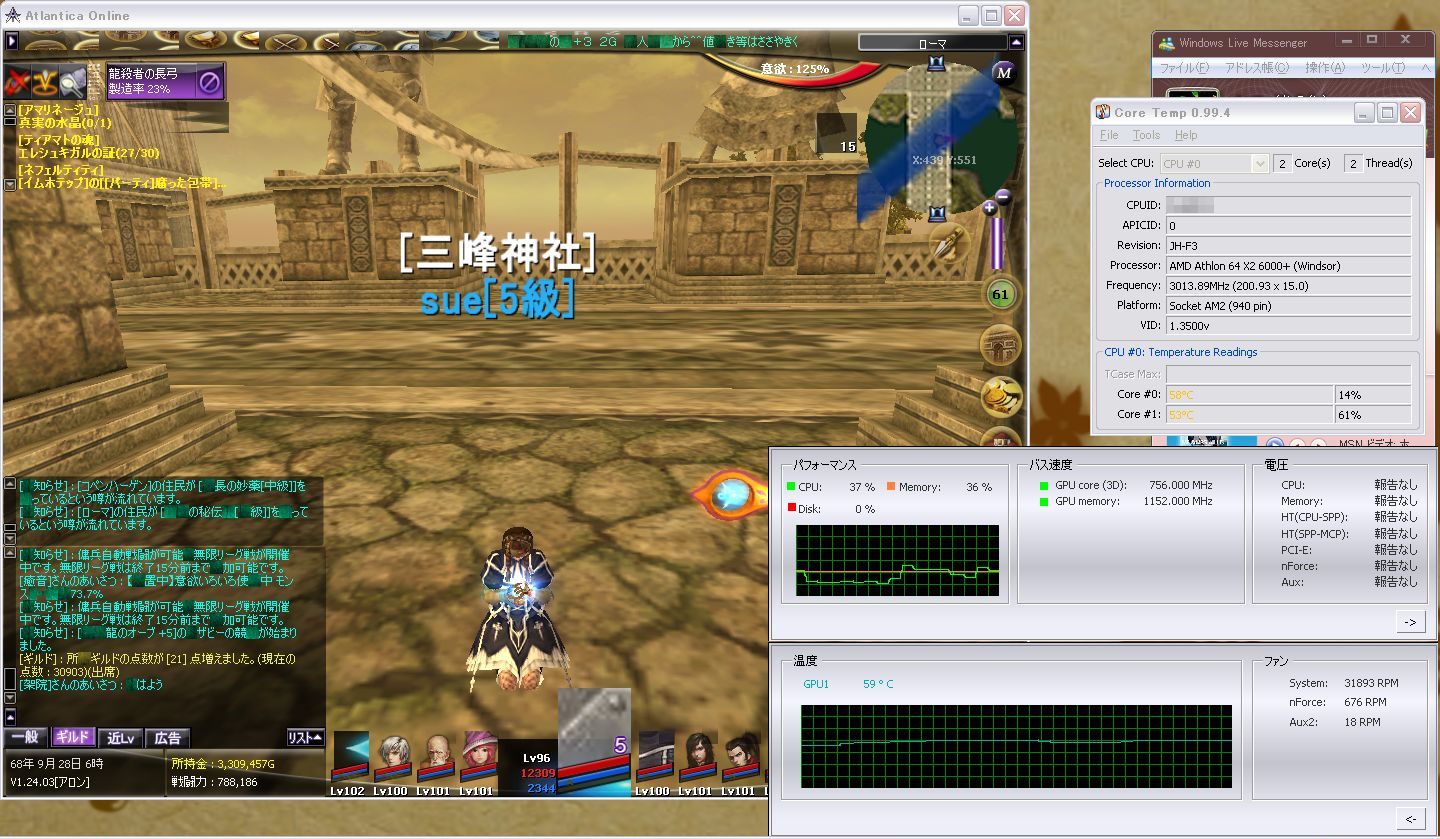The width and height of the screenshot is (1440, 839).
Task: Click the minimap display
Action: (x=941, y=139)
